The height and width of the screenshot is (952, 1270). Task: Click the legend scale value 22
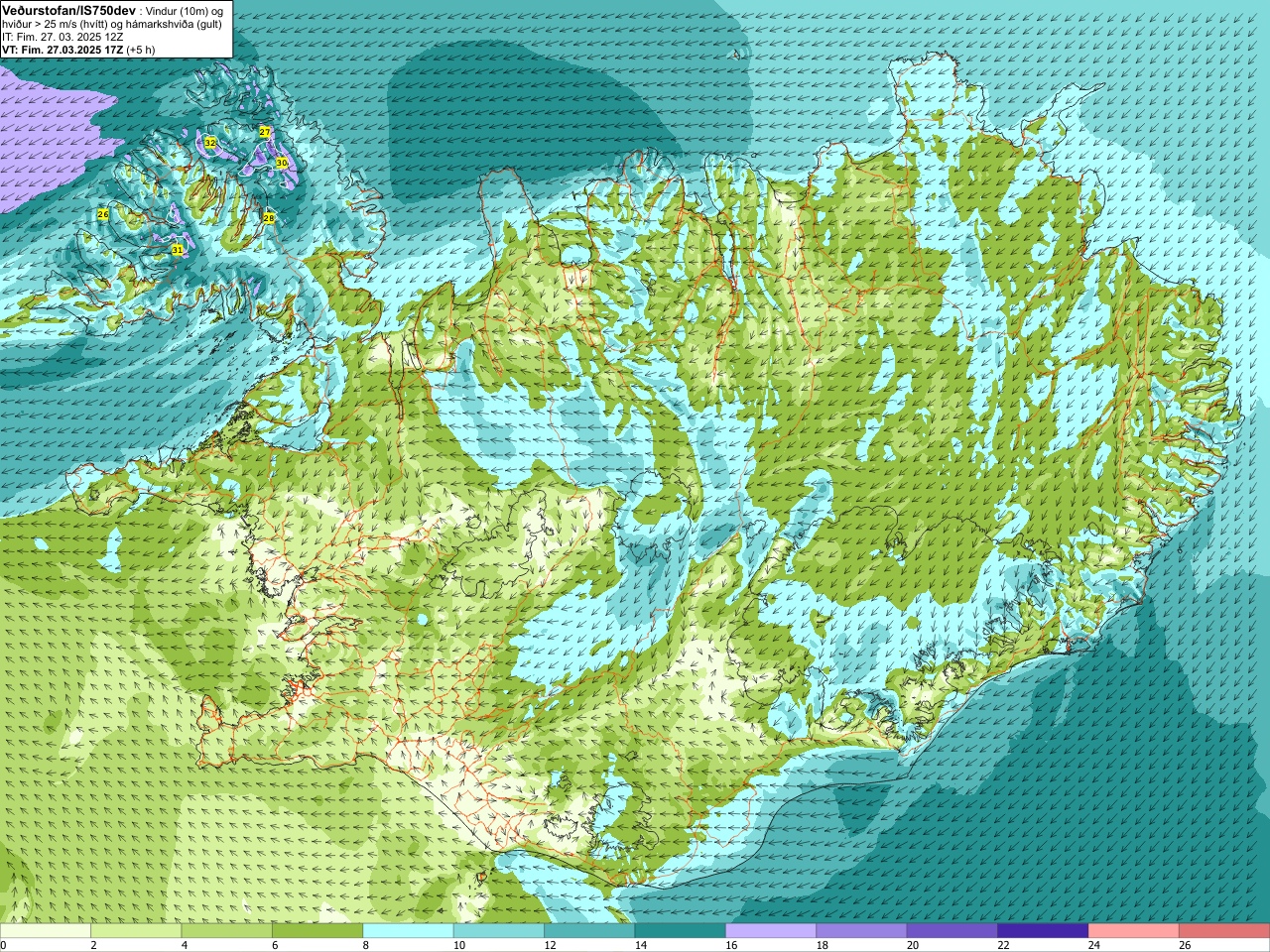1003,945
